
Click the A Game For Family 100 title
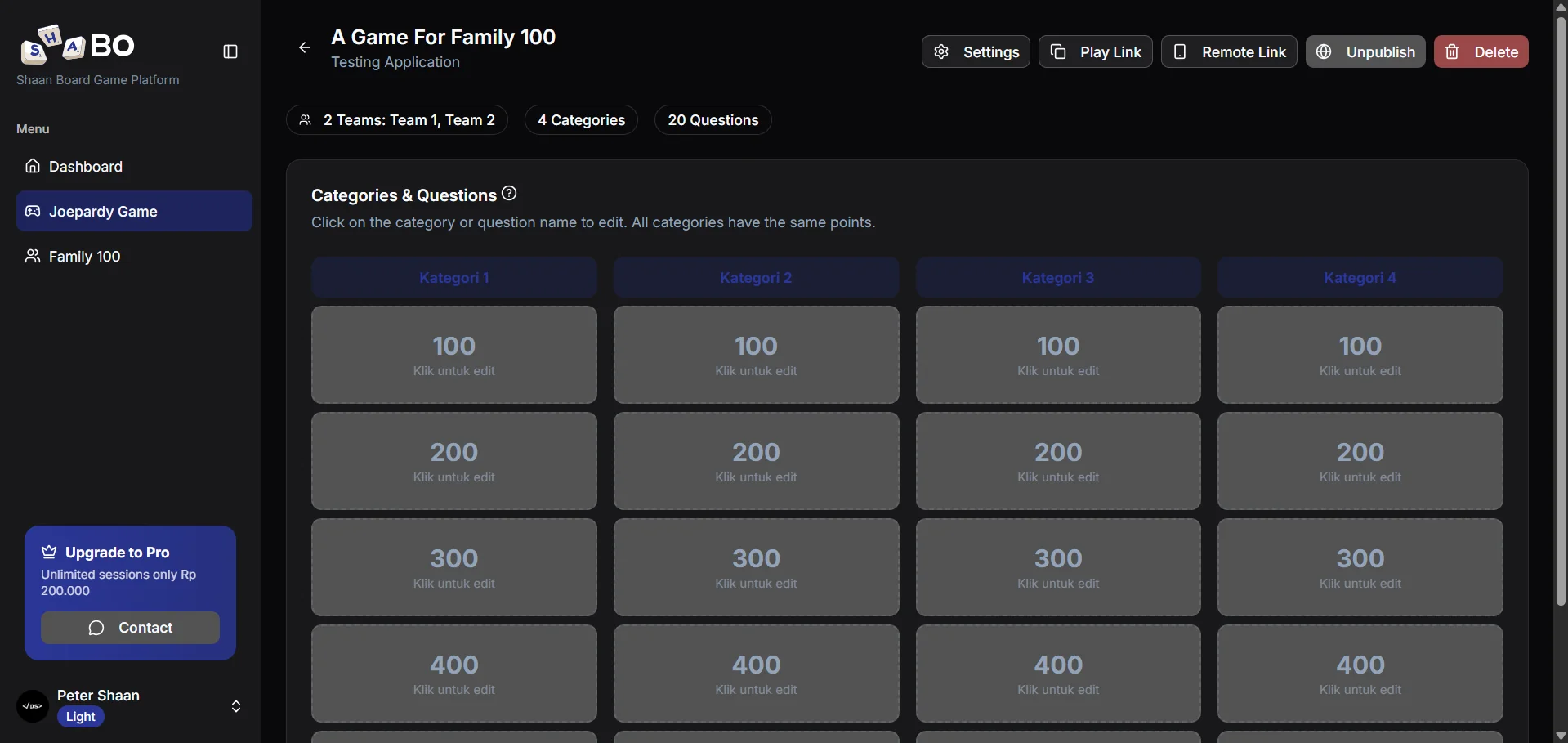click(443, 37)
